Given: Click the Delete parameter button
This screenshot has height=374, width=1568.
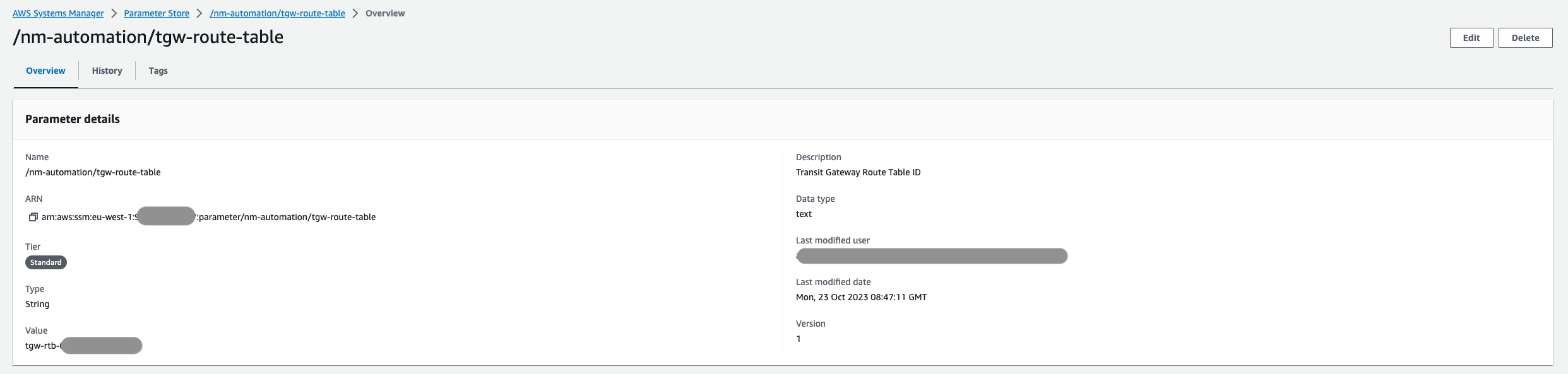Looking at the screenshot, I should pos(1525,38).
